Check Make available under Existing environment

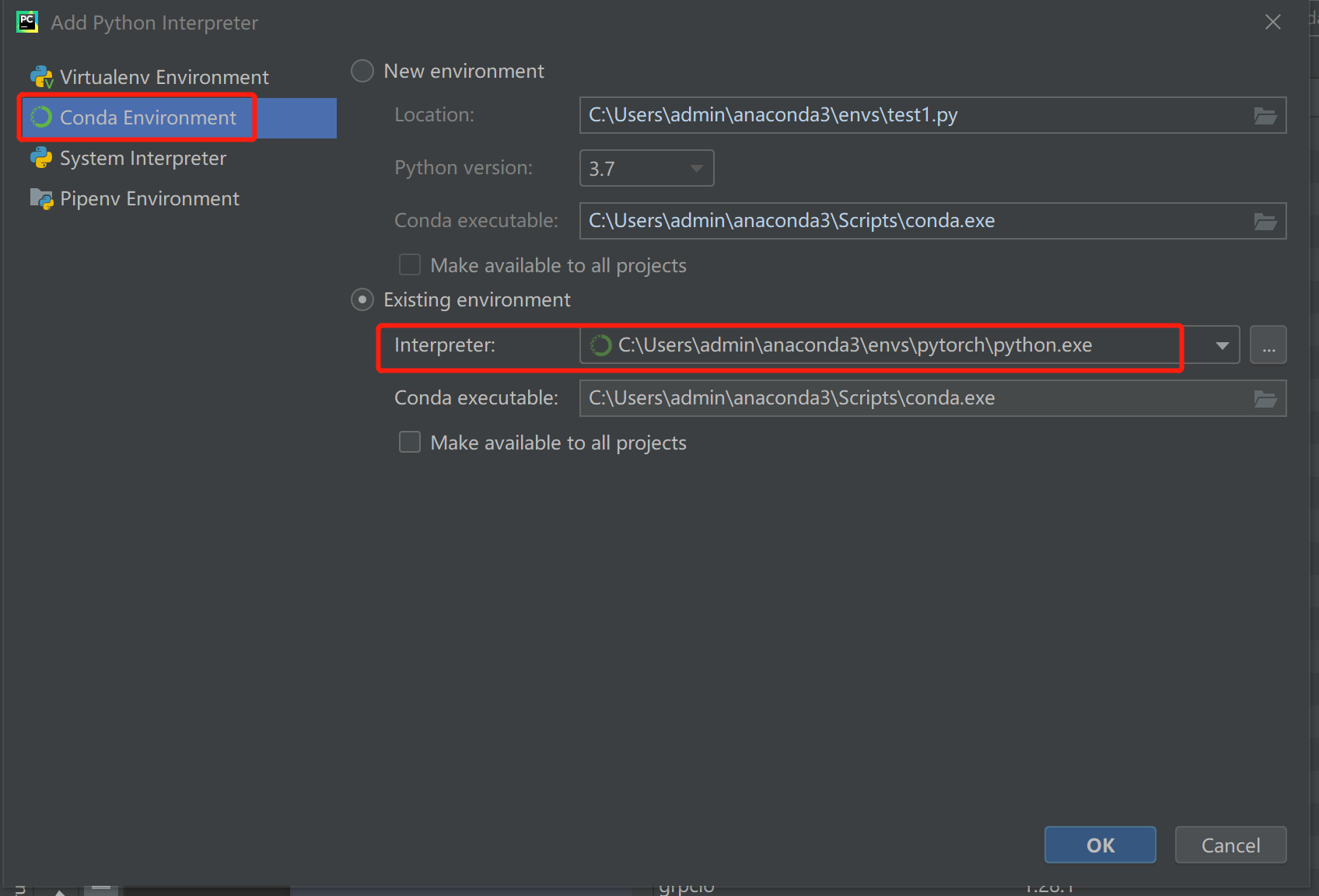(x=410, y=443)
